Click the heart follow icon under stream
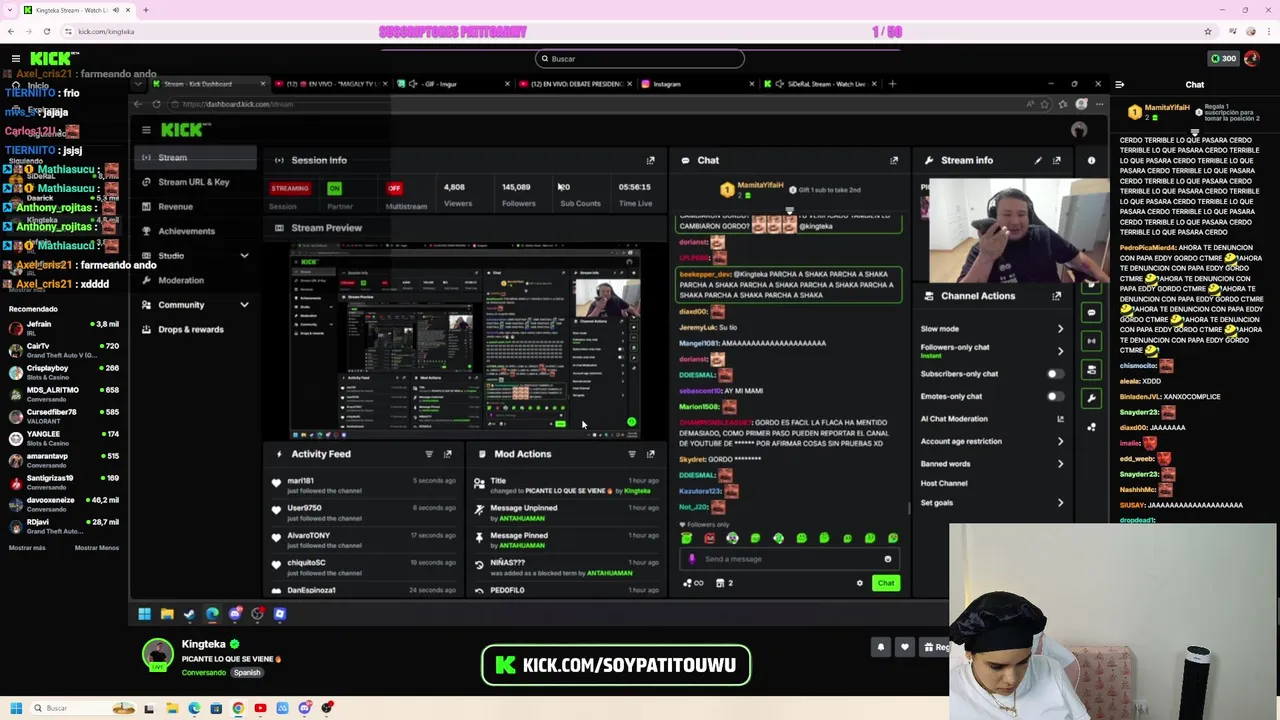This screenshot has height=720, width=1280. tap(905, 647)
